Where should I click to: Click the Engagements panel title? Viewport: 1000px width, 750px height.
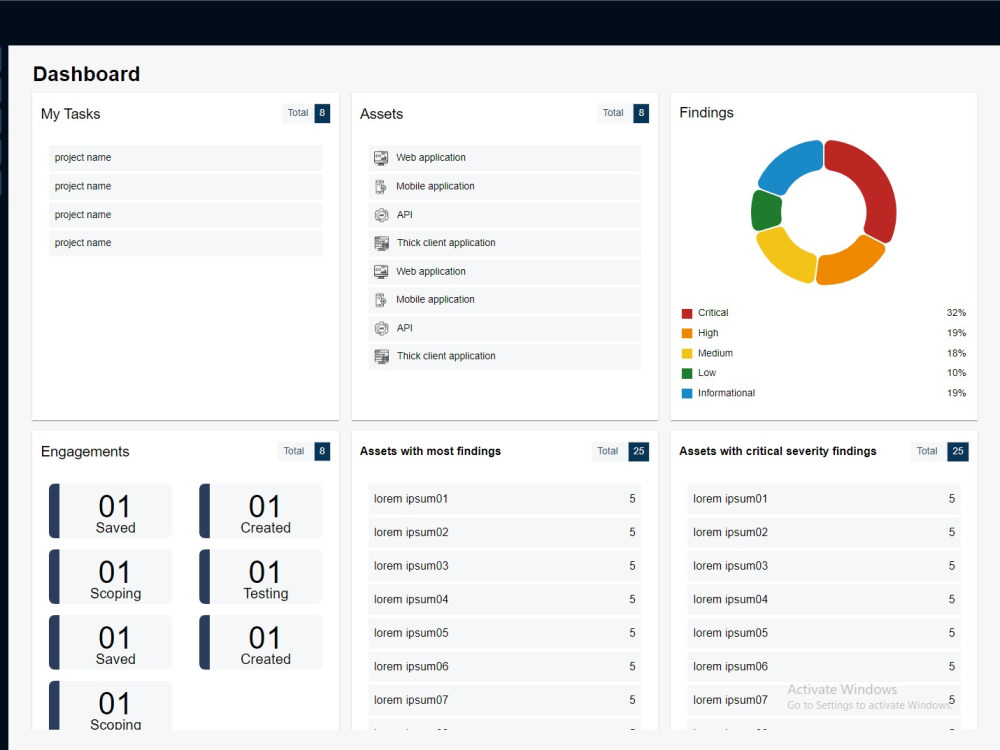(85, 452)
